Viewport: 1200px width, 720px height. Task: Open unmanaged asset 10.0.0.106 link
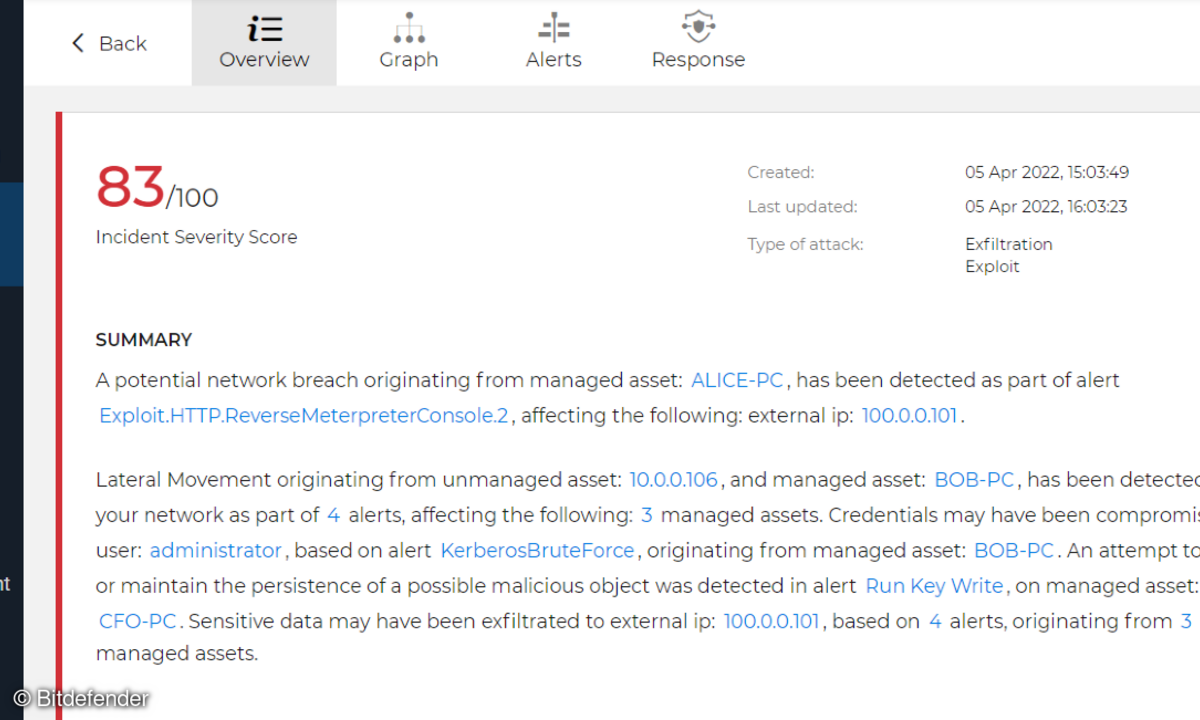[674, 480]
